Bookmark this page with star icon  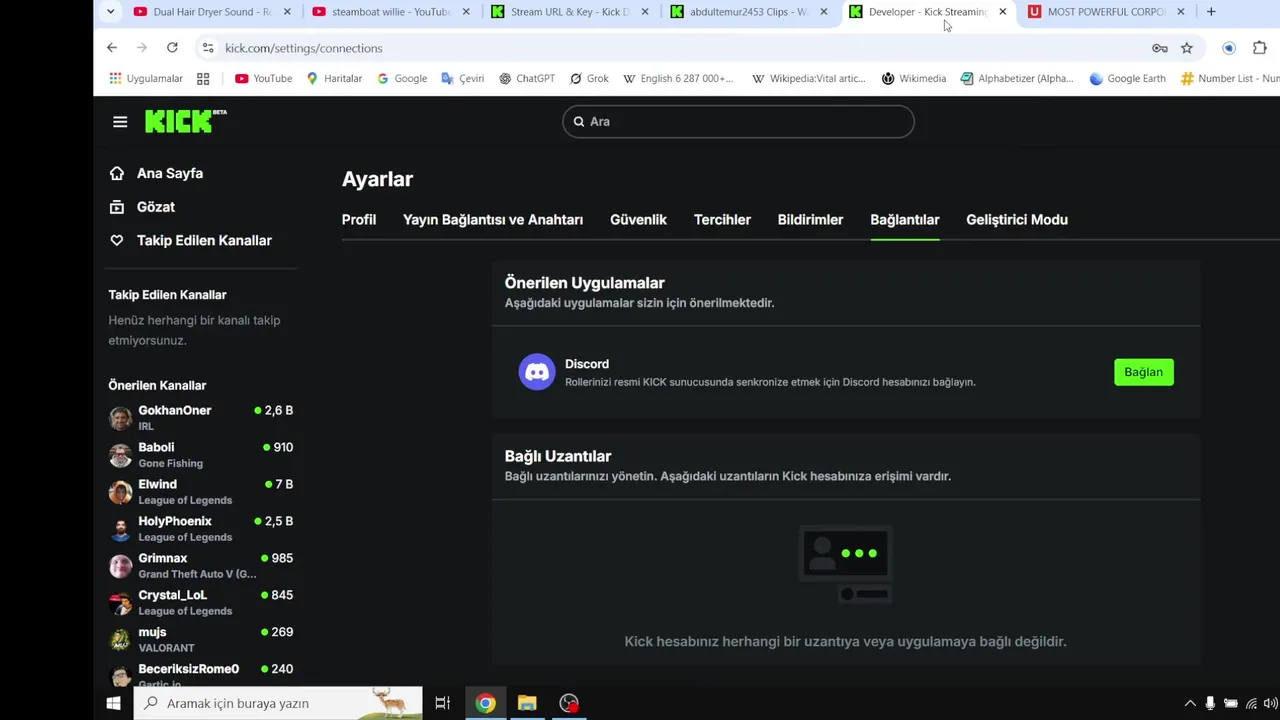(x=1187, y=47)
